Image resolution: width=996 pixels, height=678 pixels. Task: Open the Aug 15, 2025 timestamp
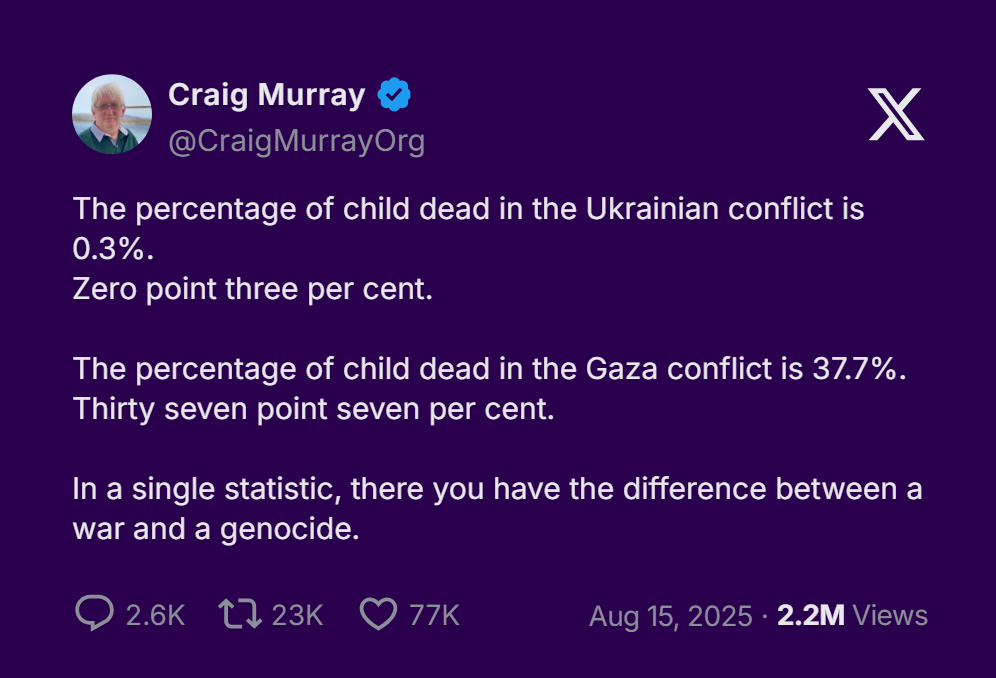tap(670, 616)
